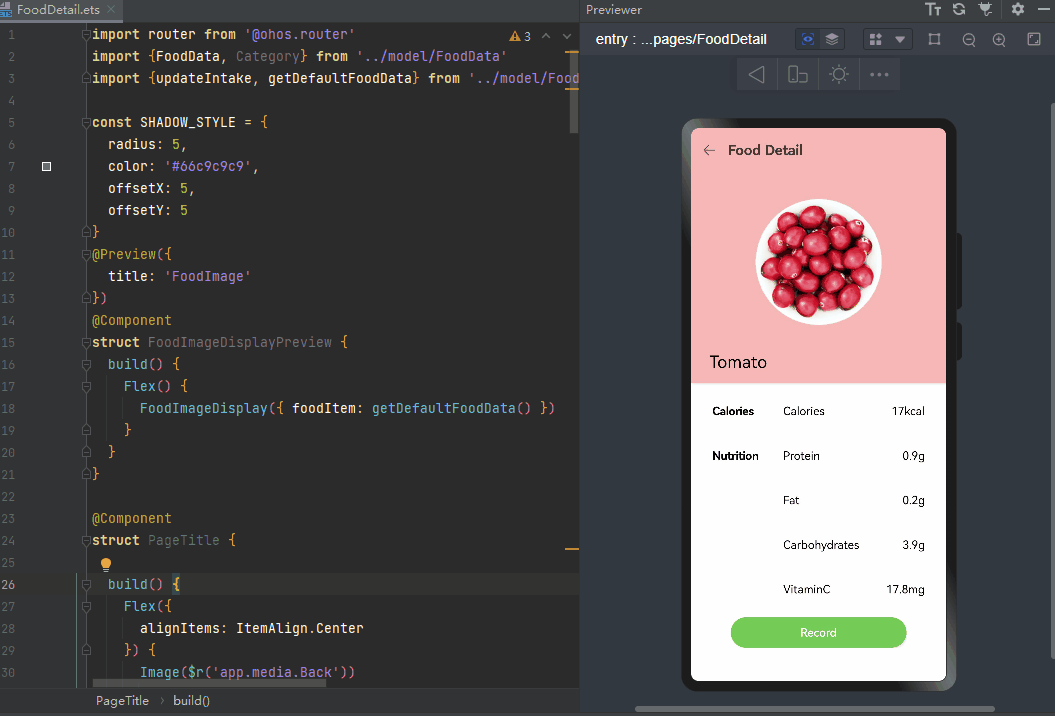Collapse struct PageTitle fold marker on line 24
Viewport: 1055px width, 716px height.
[x=86, y=540]
